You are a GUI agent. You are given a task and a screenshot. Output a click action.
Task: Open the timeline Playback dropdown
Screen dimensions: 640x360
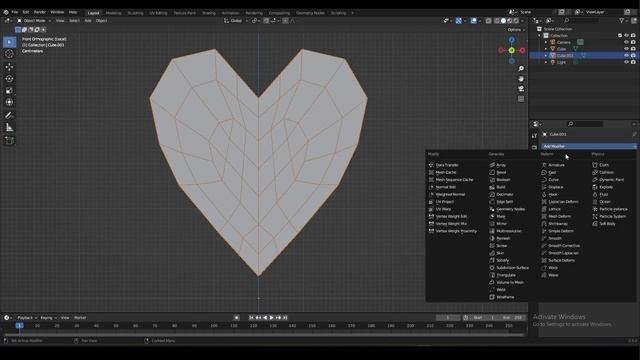27,318
